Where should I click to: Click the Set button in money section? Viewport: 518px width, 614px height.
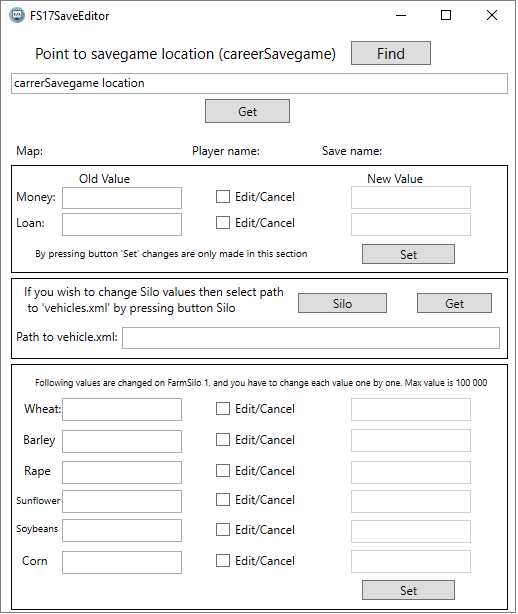[x=408, y=254]
